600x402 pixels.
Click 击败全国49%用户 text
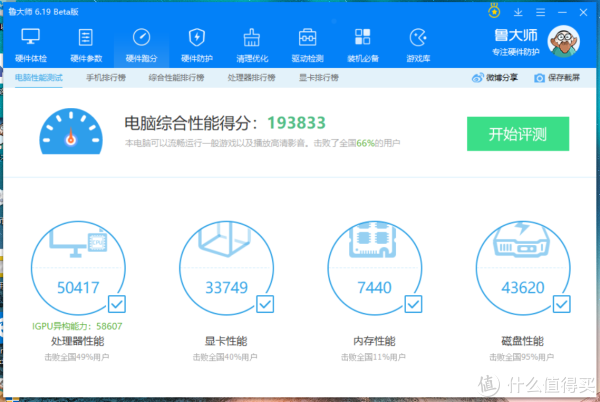[77, 357]
